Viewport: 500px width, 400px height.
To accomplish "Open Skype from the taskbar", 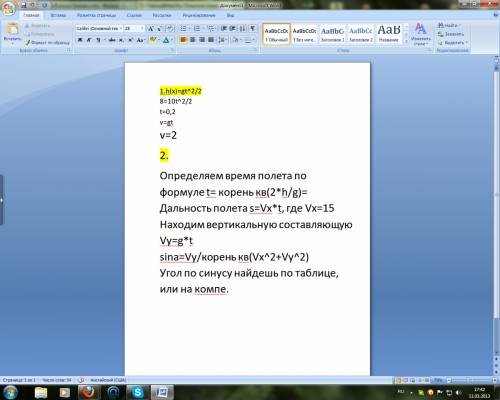I will point(137,392).
